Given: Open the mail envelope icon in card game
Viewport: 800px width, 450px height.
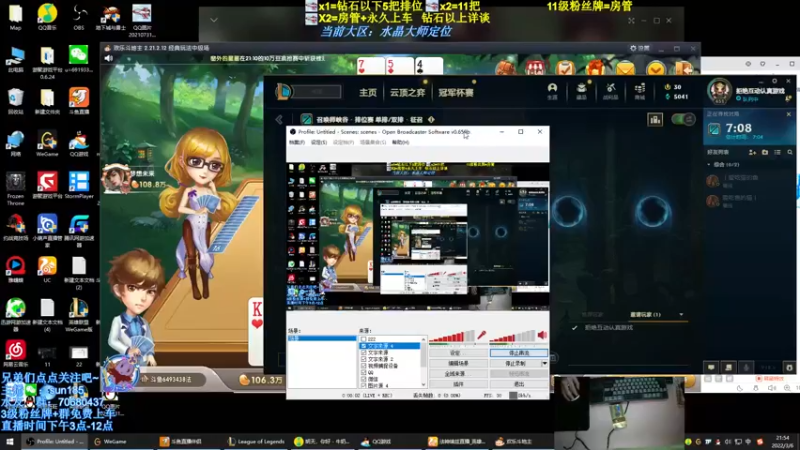Looking at the screenshot, I should [626, 68].
